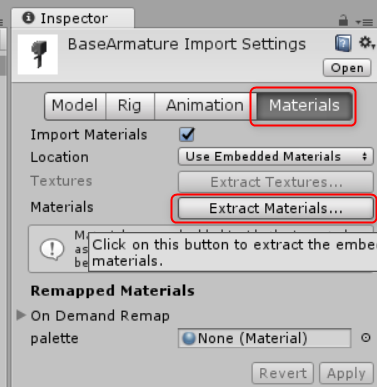Click the warning exclamation icon in help box
Viewport: 377px width, 387px height.
pos(52,249)
